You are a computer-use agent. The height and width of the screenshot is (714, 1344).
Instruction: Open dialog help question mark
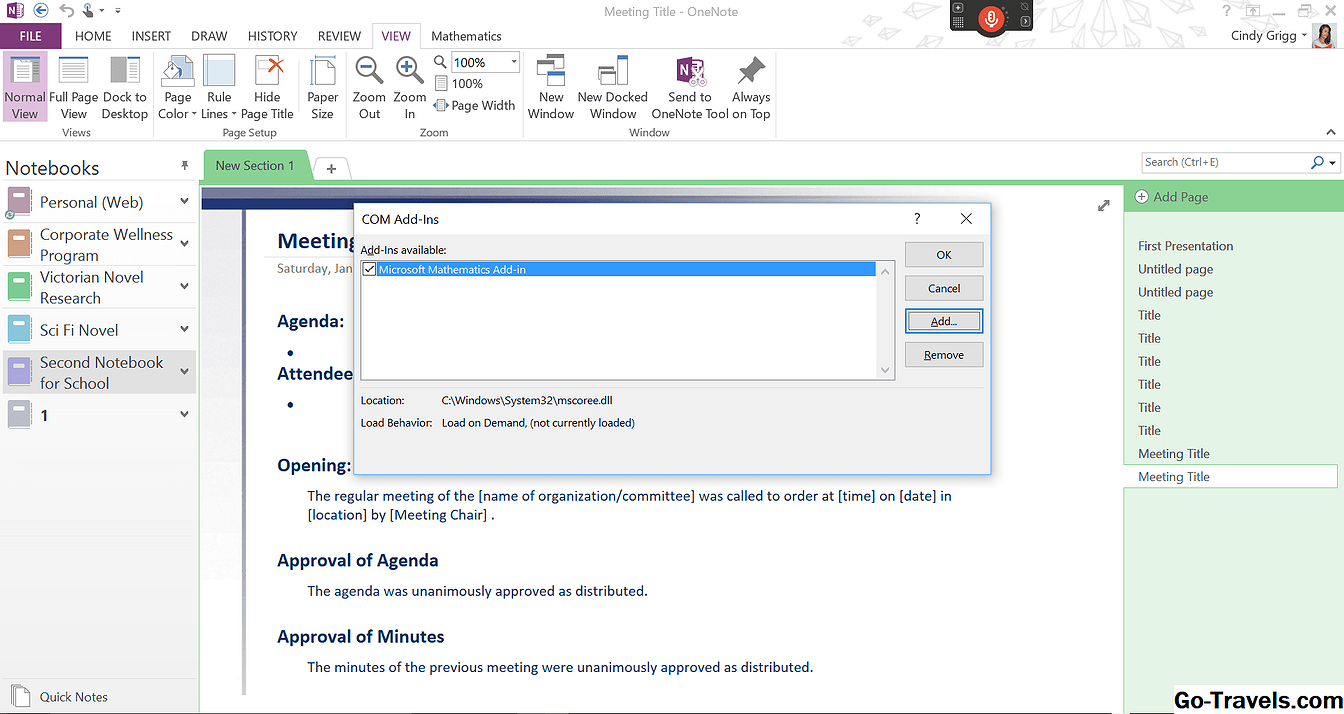pyautogui.click(x=917, y=219)
